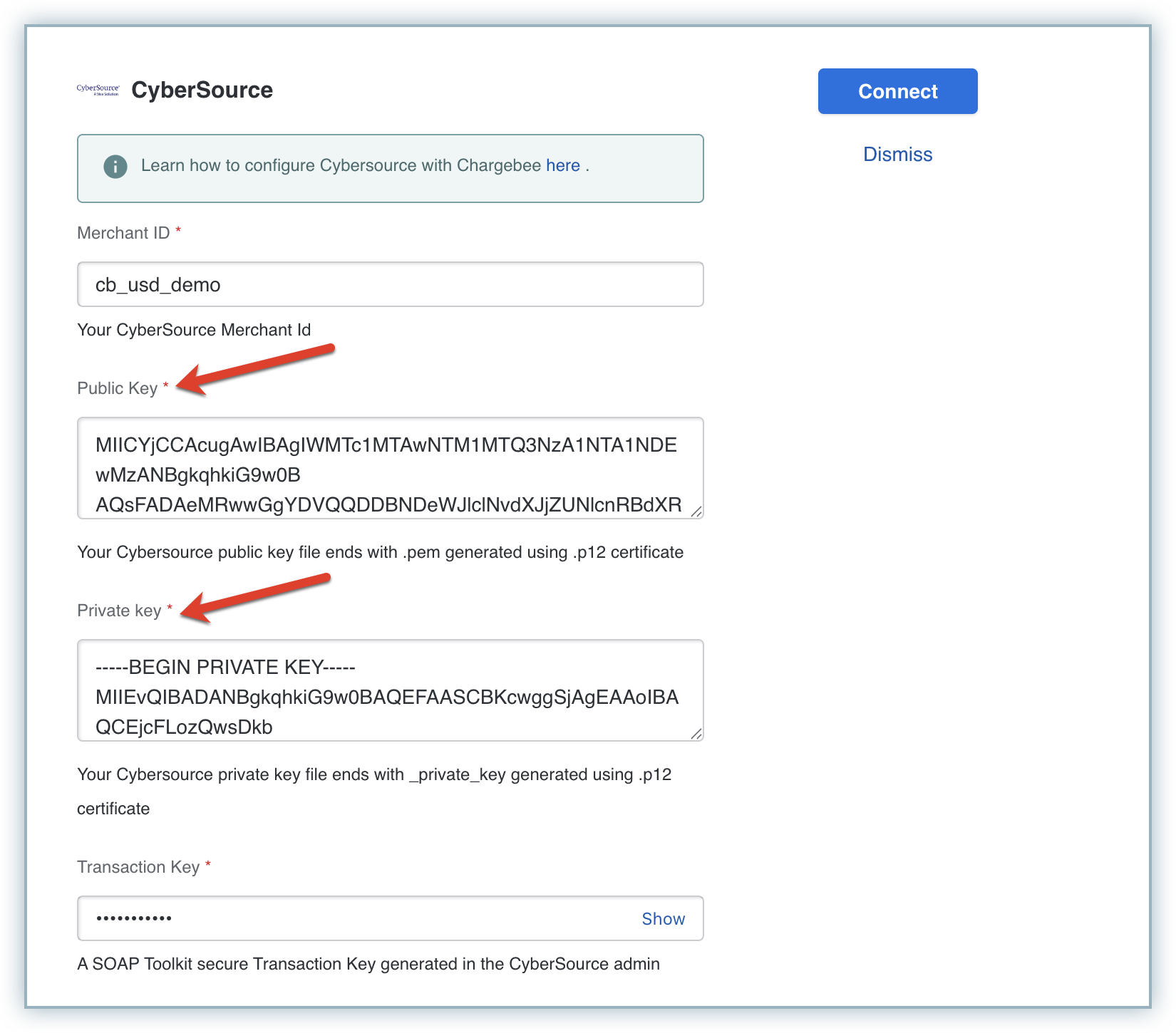Show the hidden Transaction Key value

pos(663,919)
